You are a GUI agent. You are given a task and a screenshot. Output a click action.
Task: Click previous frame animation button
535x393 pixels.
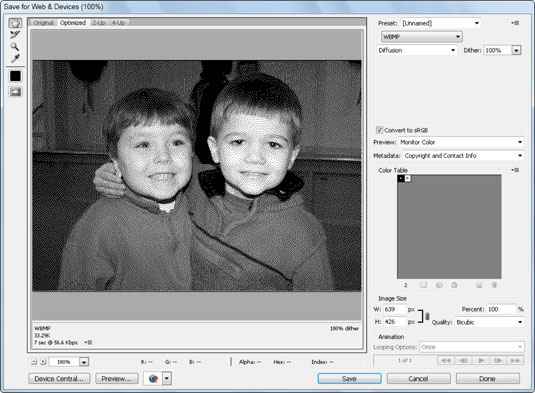tap(463, 360)
